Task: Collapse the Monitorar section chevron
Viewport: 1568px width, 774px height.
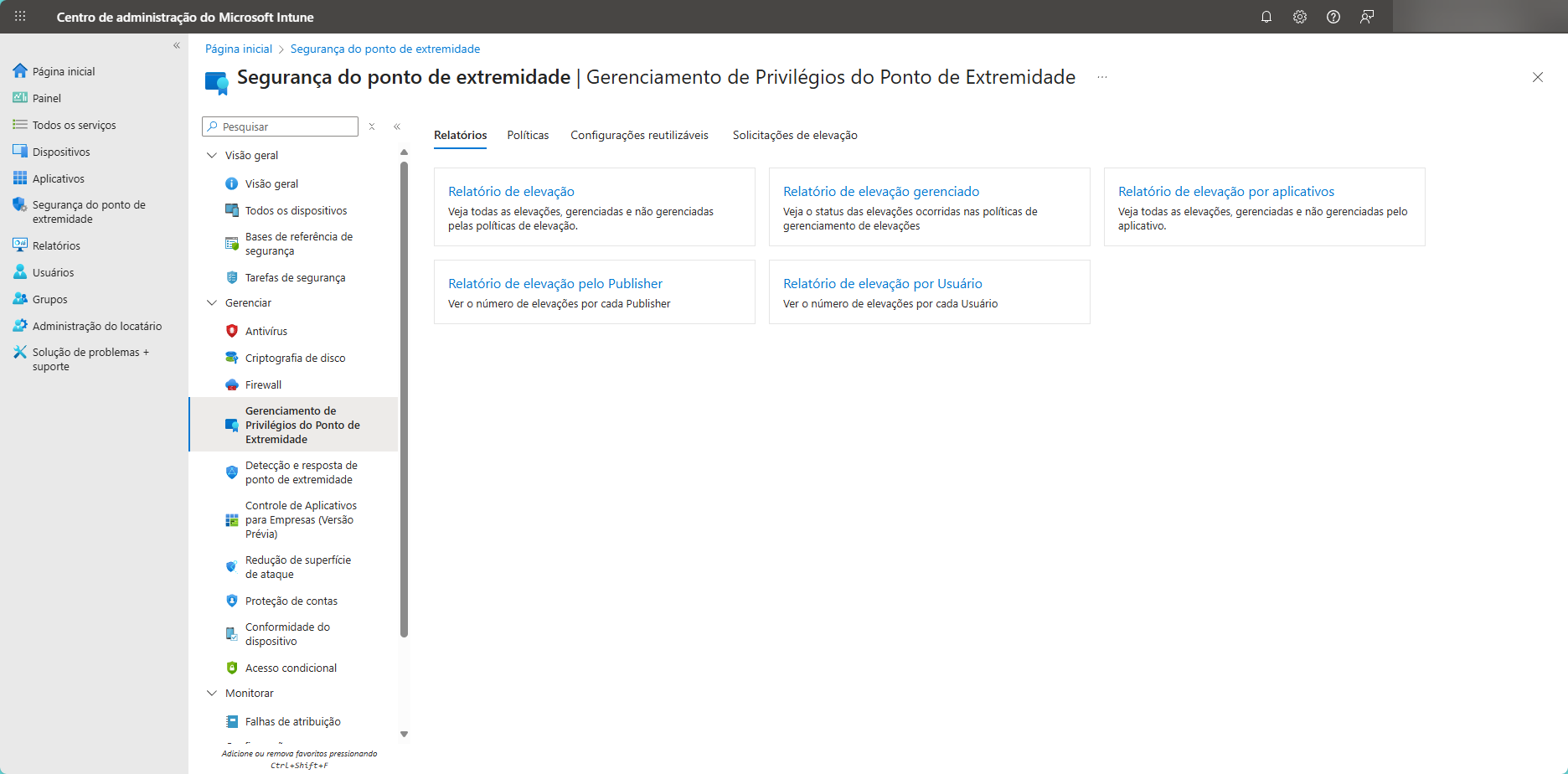Action: (x=212, y=693)
